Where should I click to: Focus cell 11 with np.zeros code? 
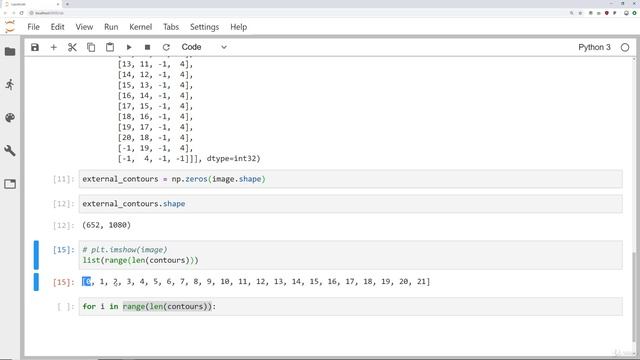pyautogui.click(x=351, y=179)
